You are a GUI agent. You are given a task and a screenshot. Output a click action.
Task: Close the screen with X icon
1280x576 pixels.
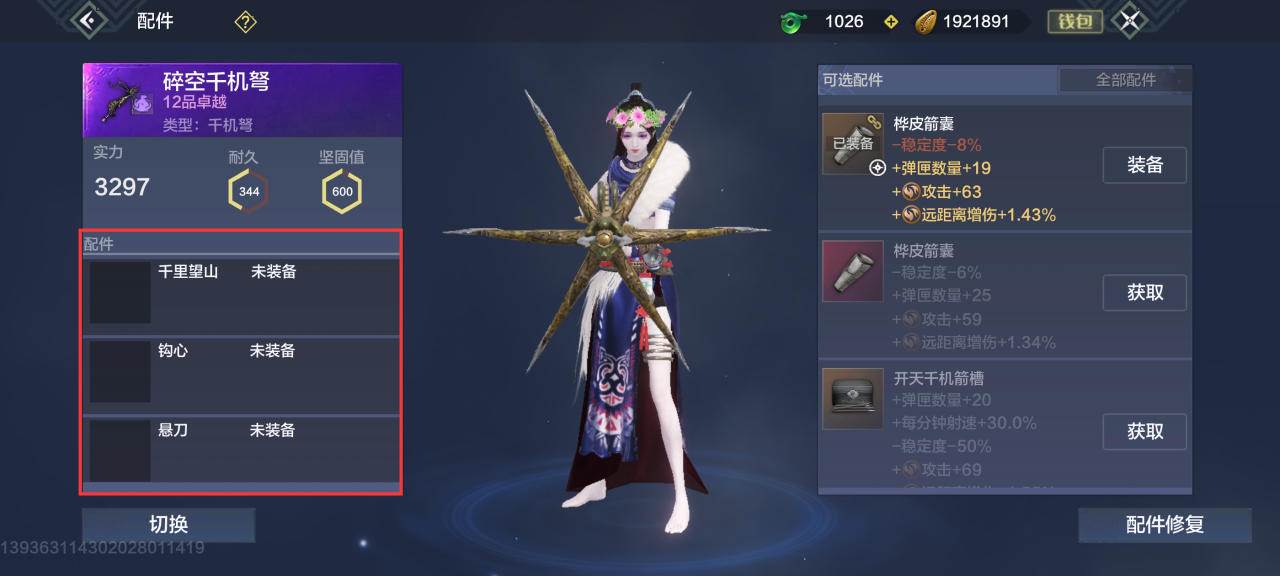(x=1130, y=21)
